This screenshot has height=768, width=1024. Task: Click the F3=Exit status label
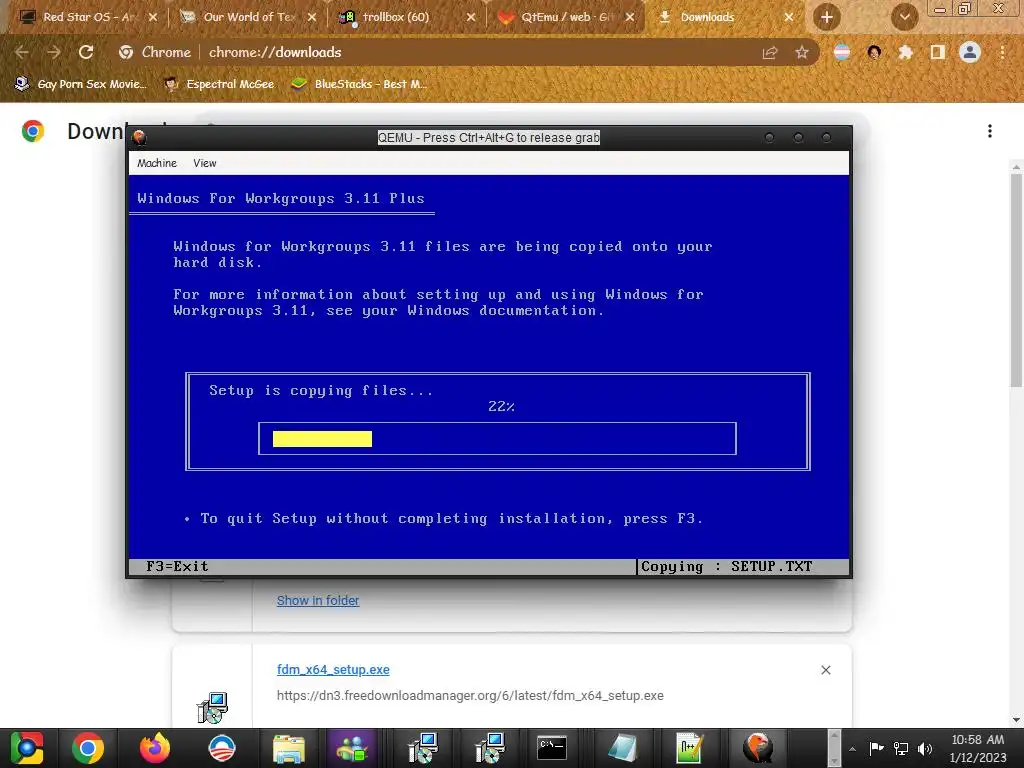[177, 566]
